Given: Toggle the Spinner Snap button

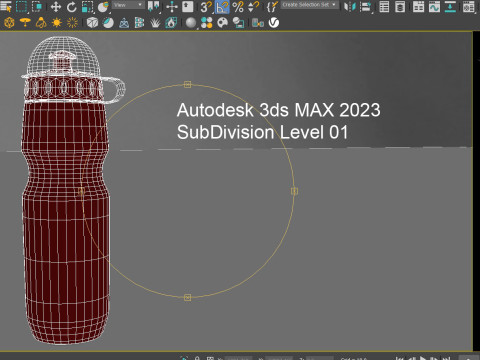Looking at the screenshot, I should [x=254, y=6].
